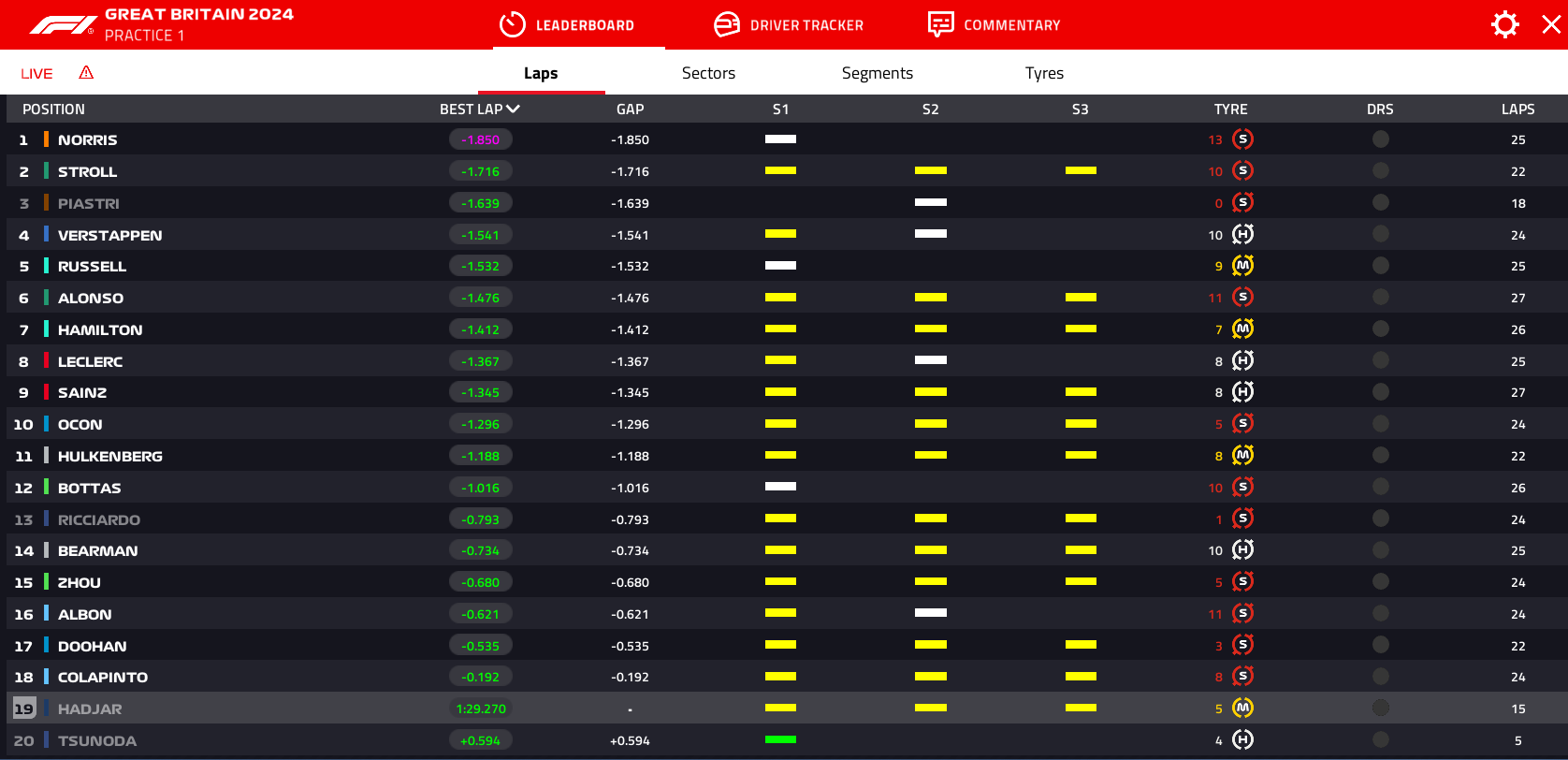Click Tsunoda's hard tyre icon
Viewport: 1568px width, 760px height.
[1242, 740]
